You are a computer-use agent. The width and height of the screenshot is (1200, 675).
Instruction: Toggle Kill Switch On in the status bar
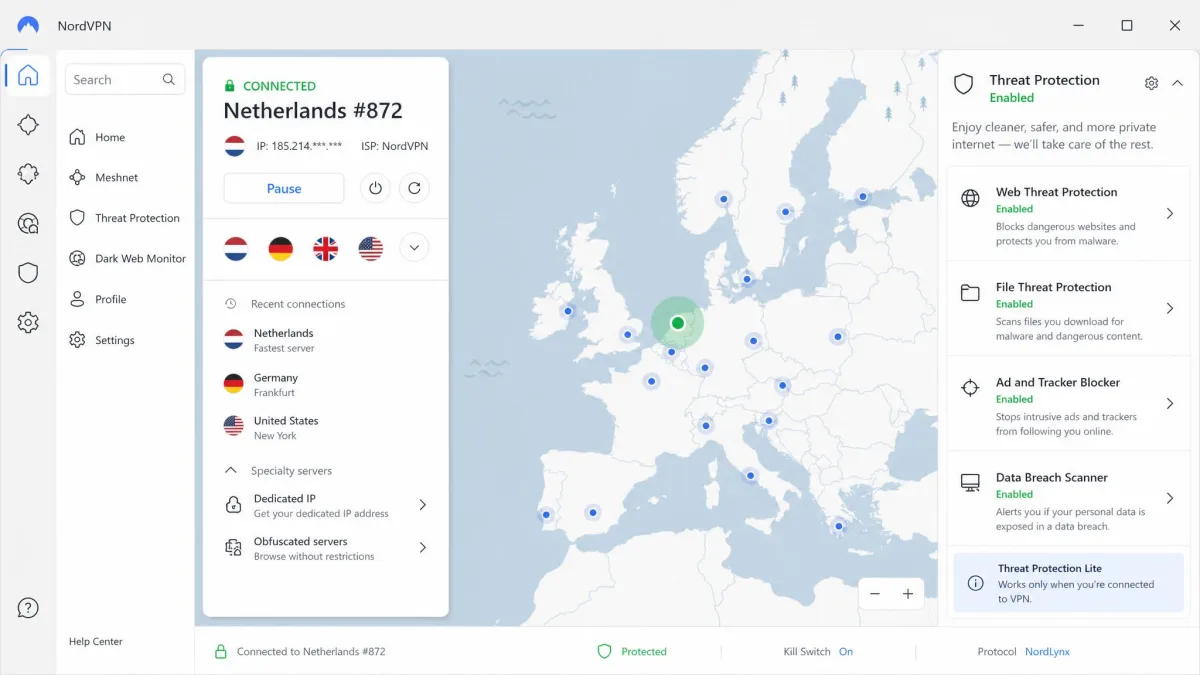(846, 652)
